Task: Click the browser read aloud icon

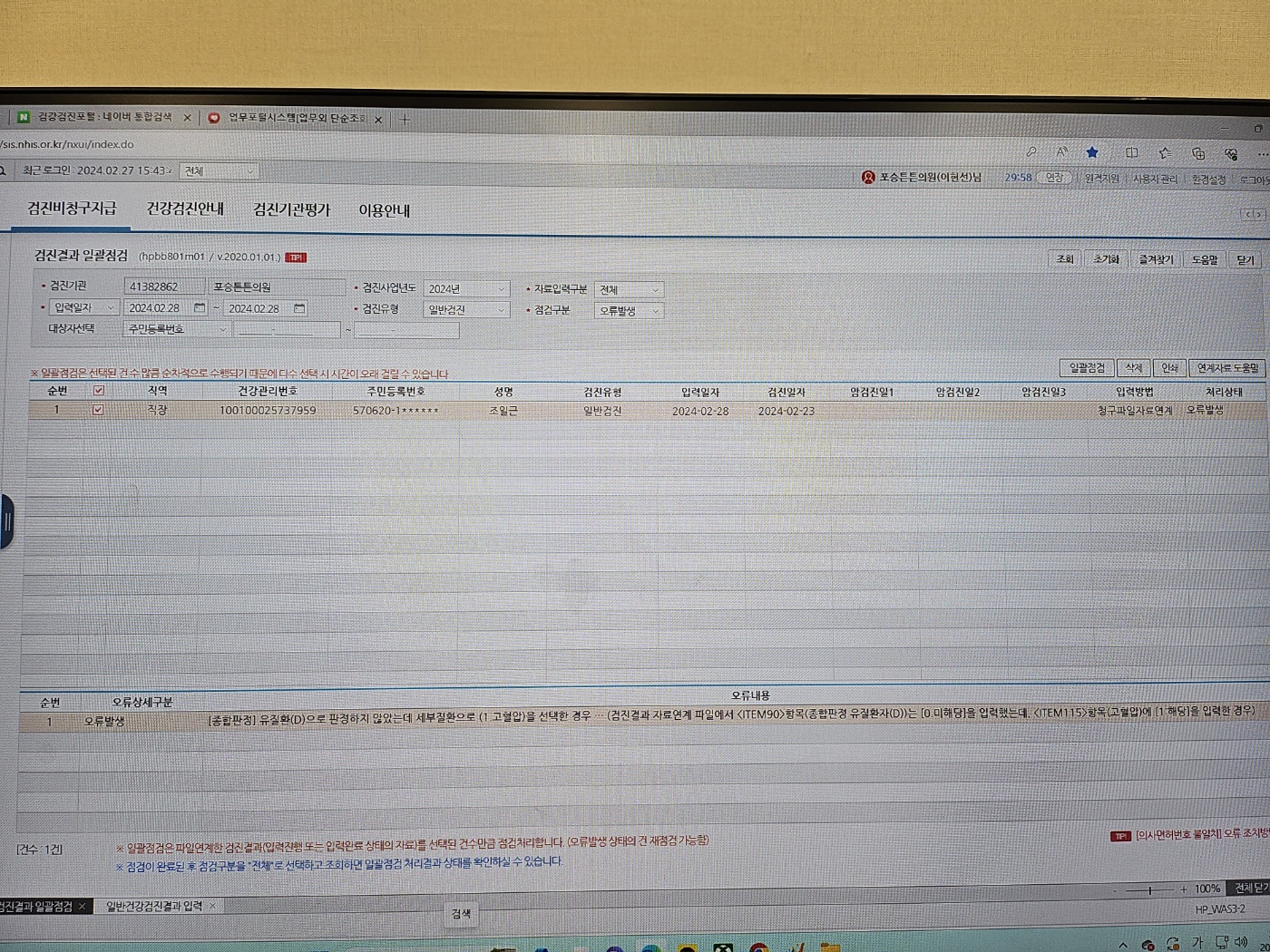Action: (x=1061, y=152)
